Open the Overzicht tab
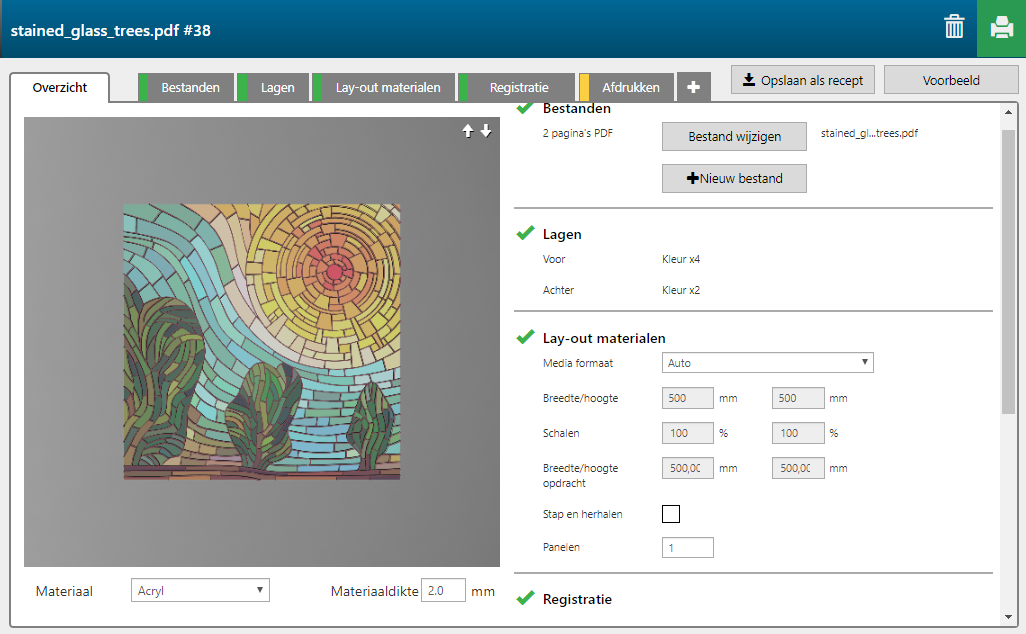The height and width of the screenshot is (634, 1026). pos(60,87)
